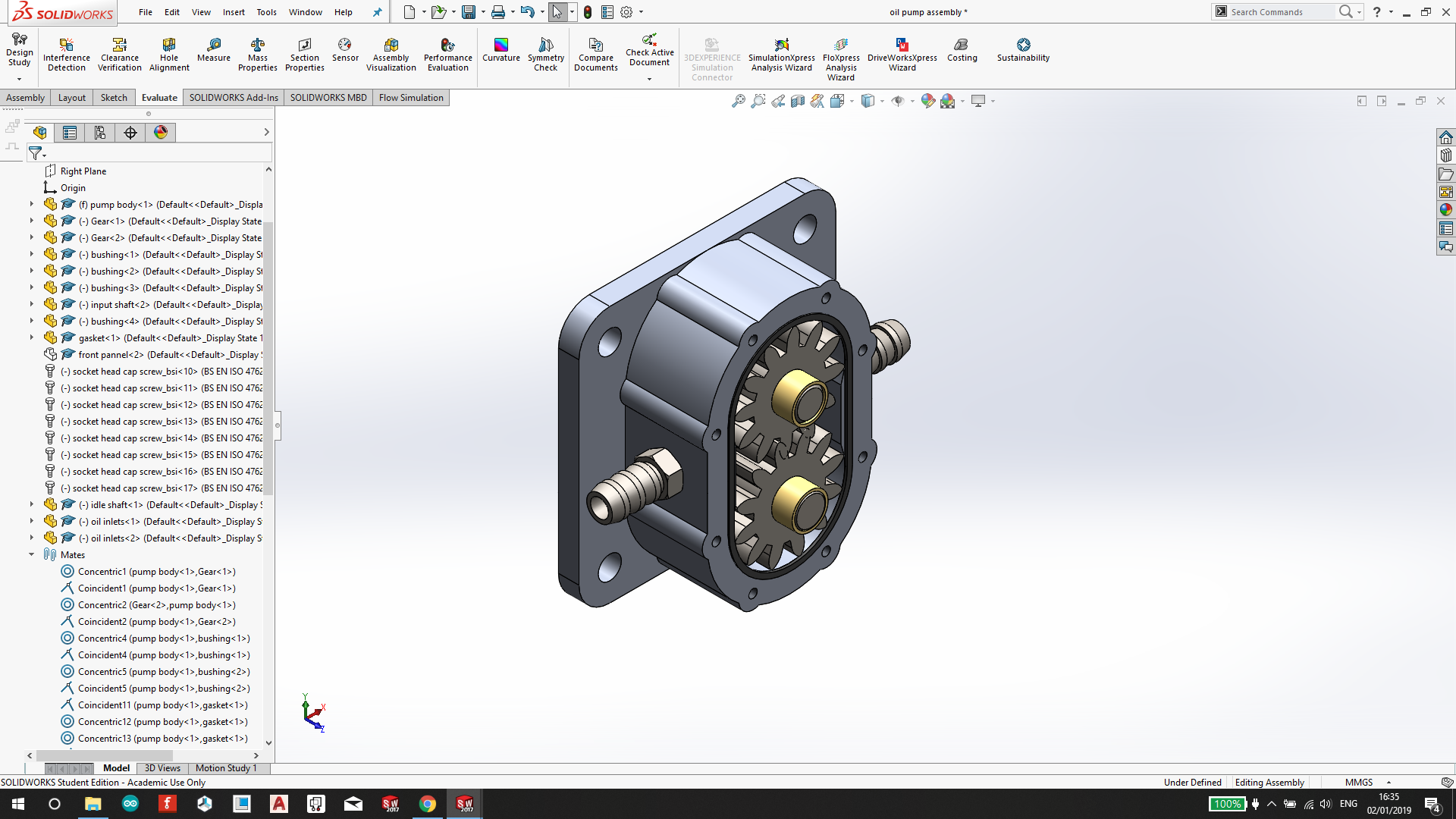Launch Section Properties tool
This screenshot has height=819, width=1456.
pyautogui.click(x=305, y=54)
